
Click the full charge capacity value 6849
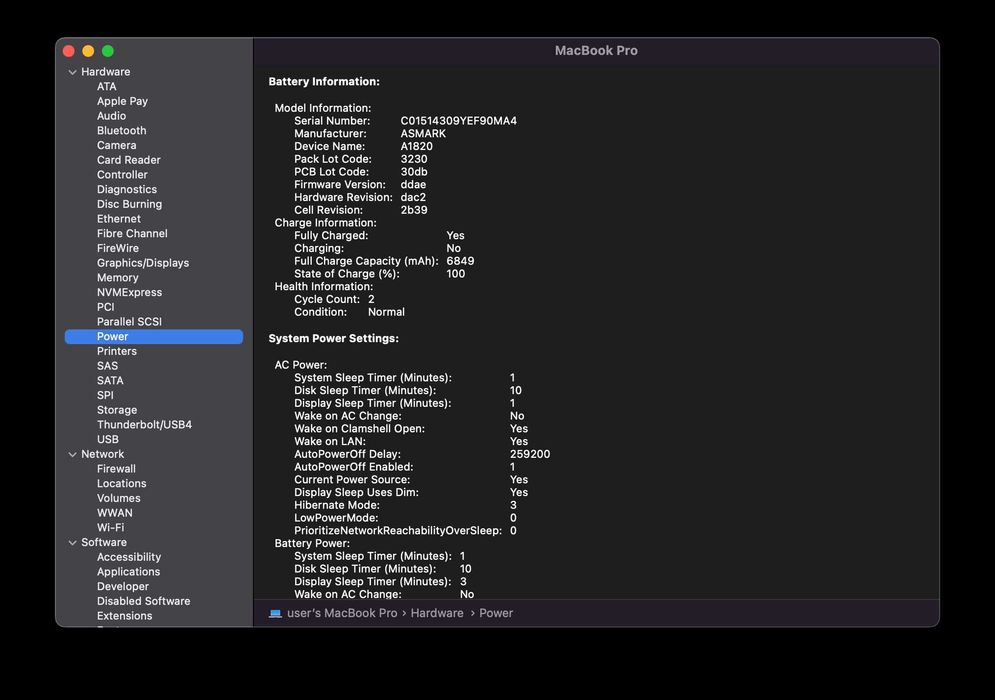[x=460, y=261]
